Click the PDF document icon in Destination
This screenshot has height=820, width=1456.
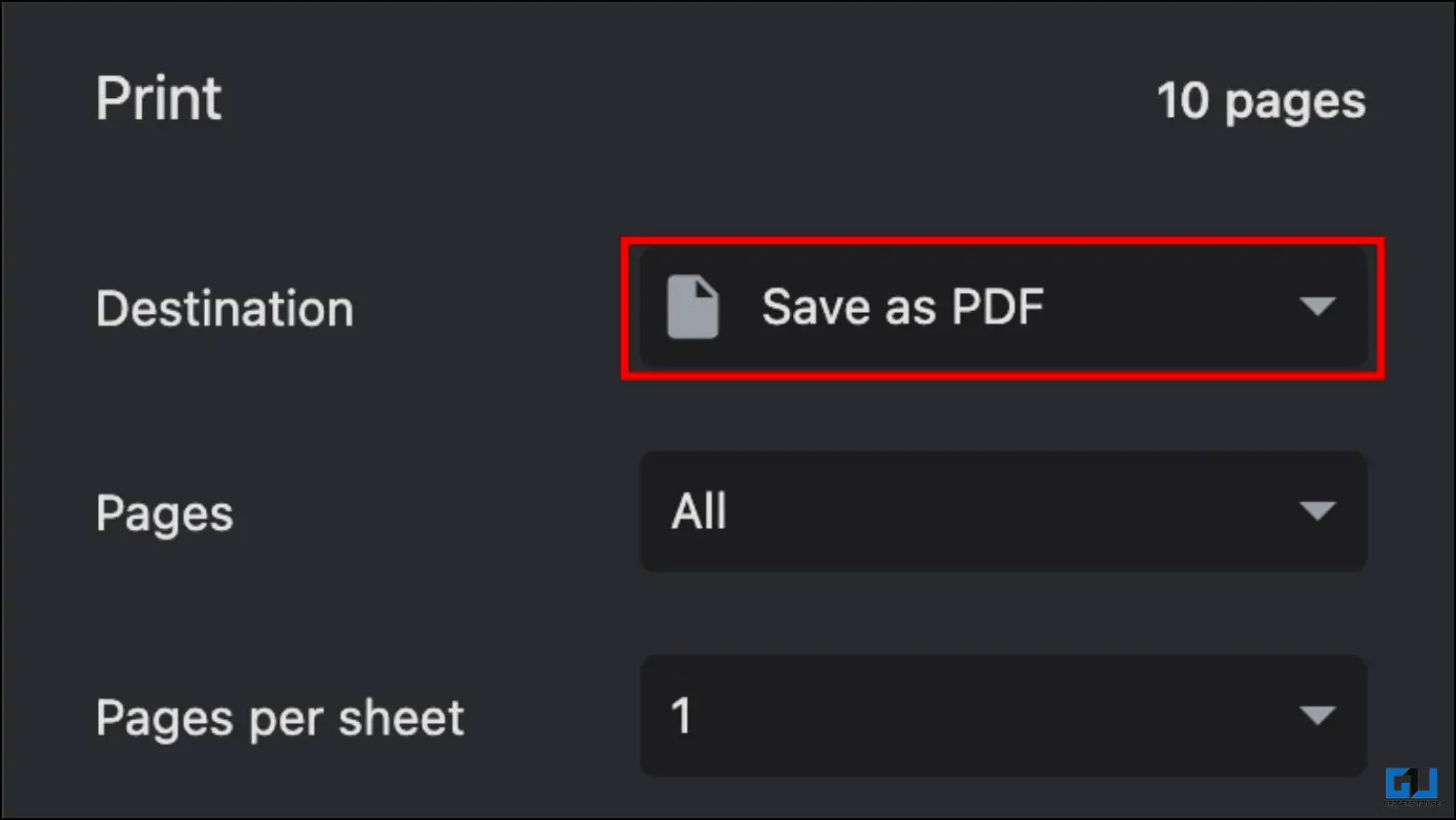pos(693,307)
